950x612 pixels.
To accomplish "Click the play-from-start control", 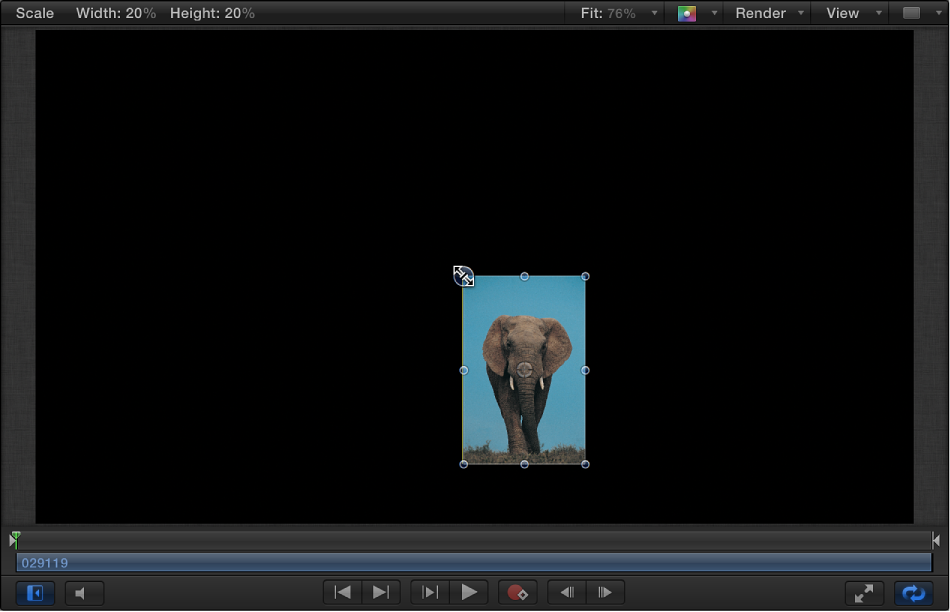I will pyautogui.click(x=429, y=592).
